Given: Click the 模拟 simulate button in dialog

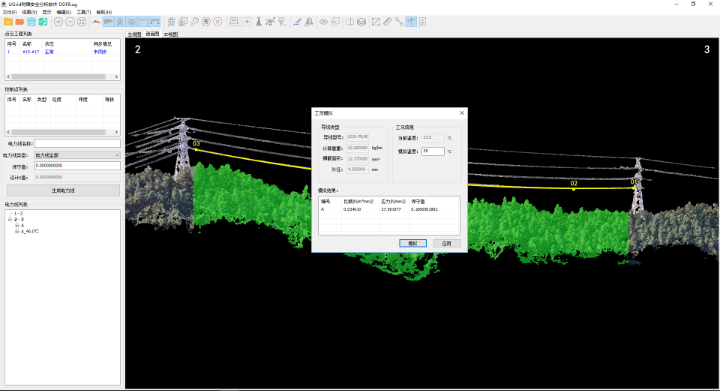Looking at the screenshot, I should 413,243.
